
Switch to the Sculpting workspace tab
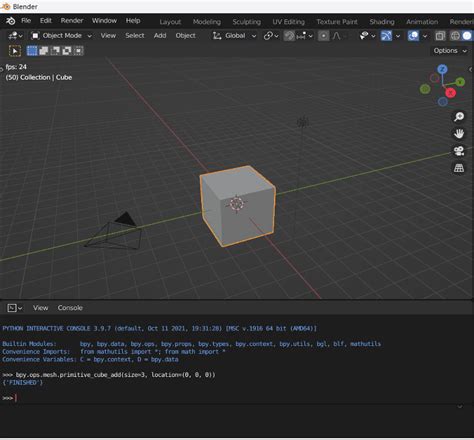pyautogui.click(x=247, y=22)
